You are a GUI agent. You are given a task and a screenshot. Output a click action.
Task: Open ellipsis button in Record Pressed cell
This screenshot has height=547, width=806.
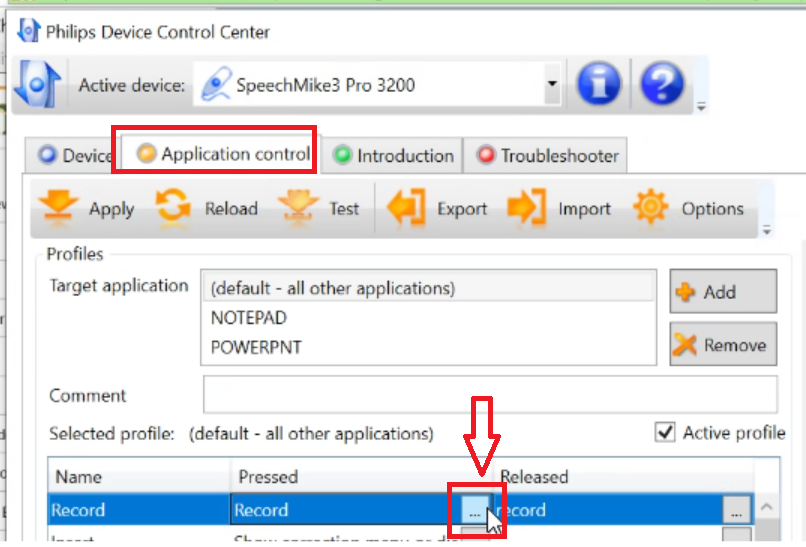tap(473, 510)
